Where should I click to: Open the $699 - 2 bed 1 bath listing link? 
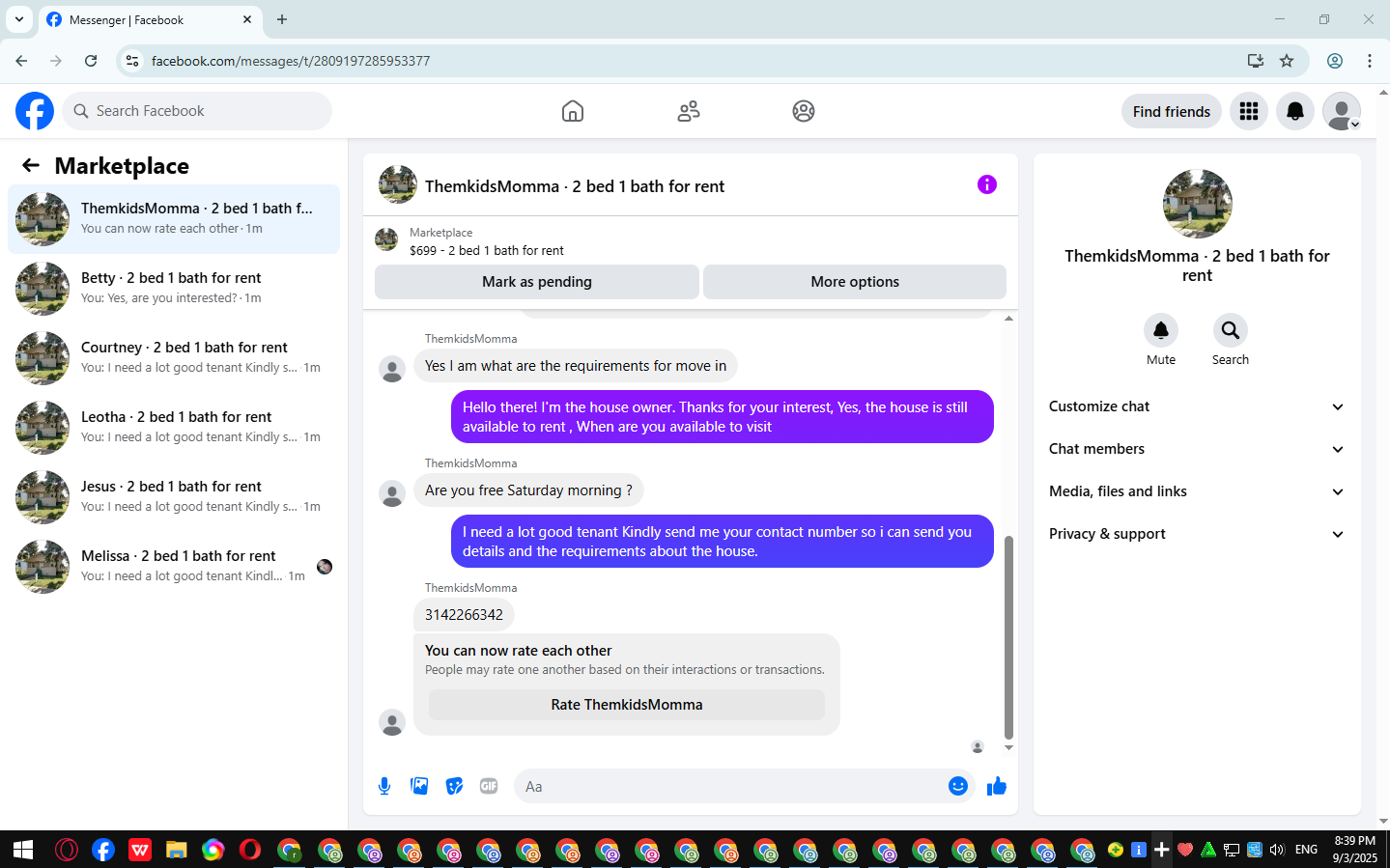[487, 250]
